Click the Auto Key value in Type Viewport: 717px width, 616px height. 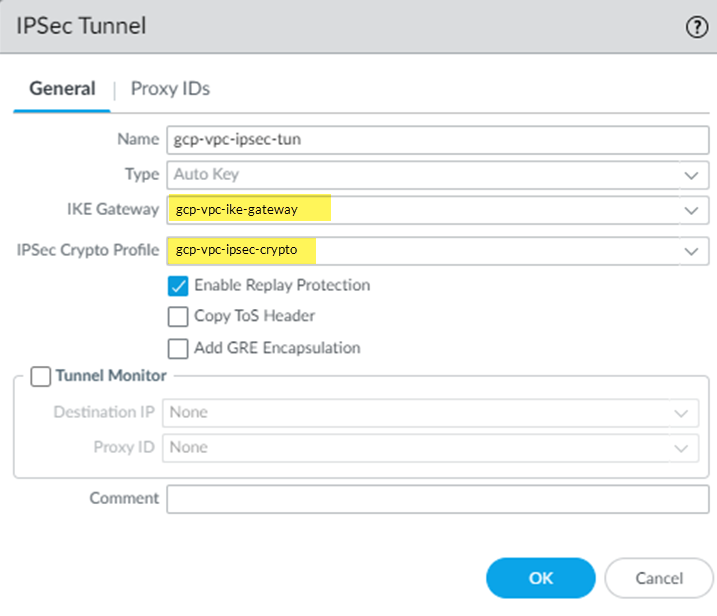point(207,175)
